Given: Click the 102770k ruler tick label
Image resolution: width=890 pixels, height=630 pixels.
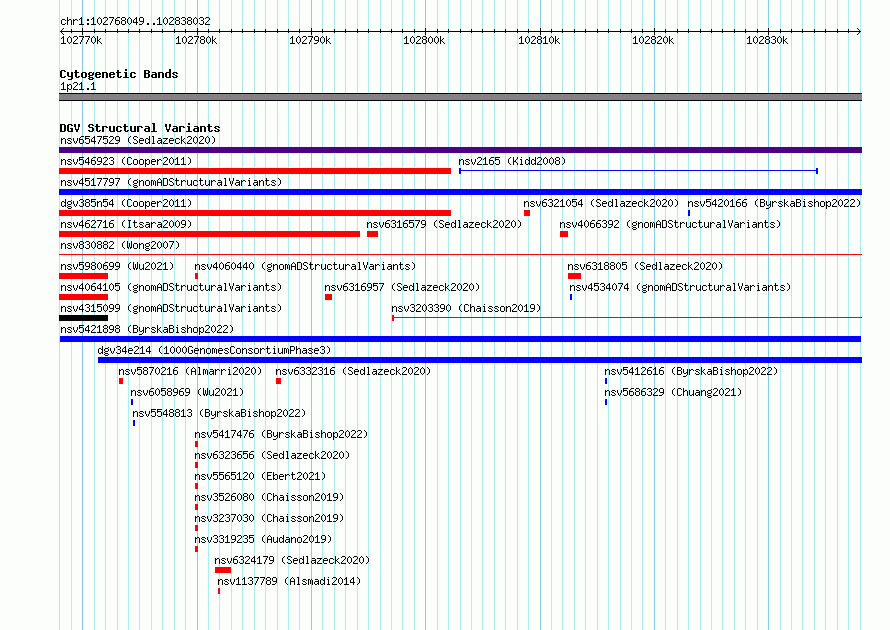Looking at the screenshot, I should tap(81, 40).
